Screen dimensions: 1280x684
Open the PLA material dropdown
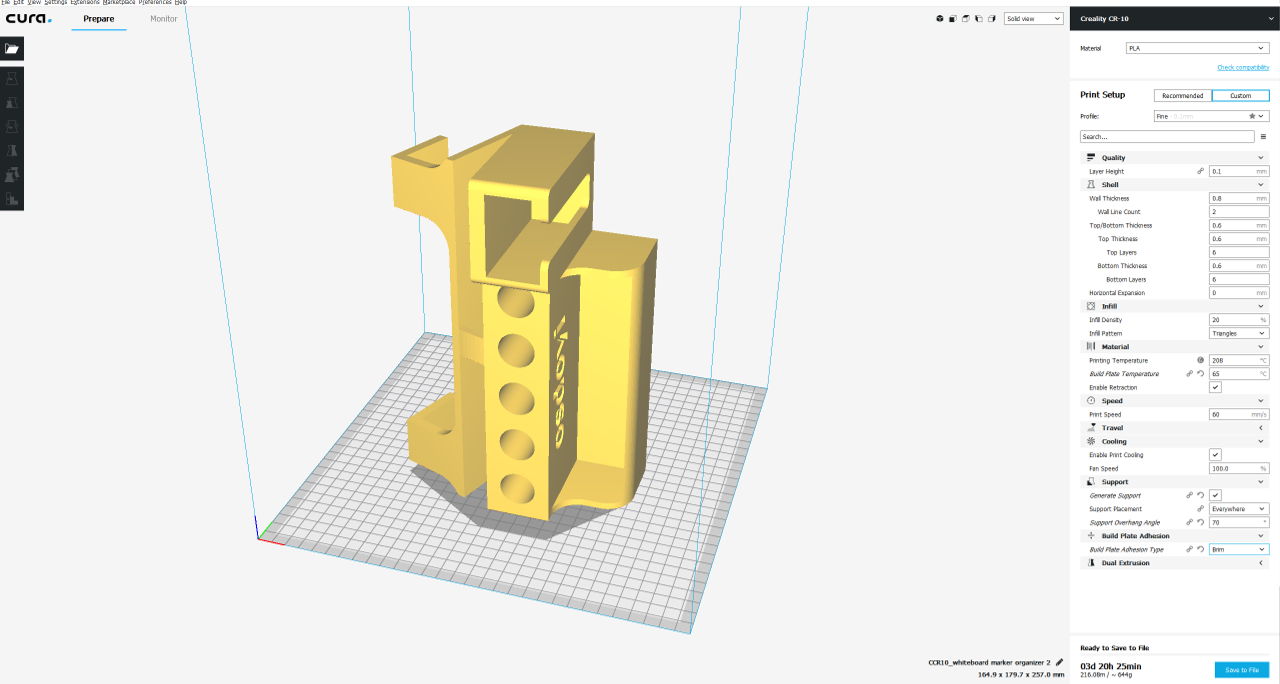click(1197, 48)
